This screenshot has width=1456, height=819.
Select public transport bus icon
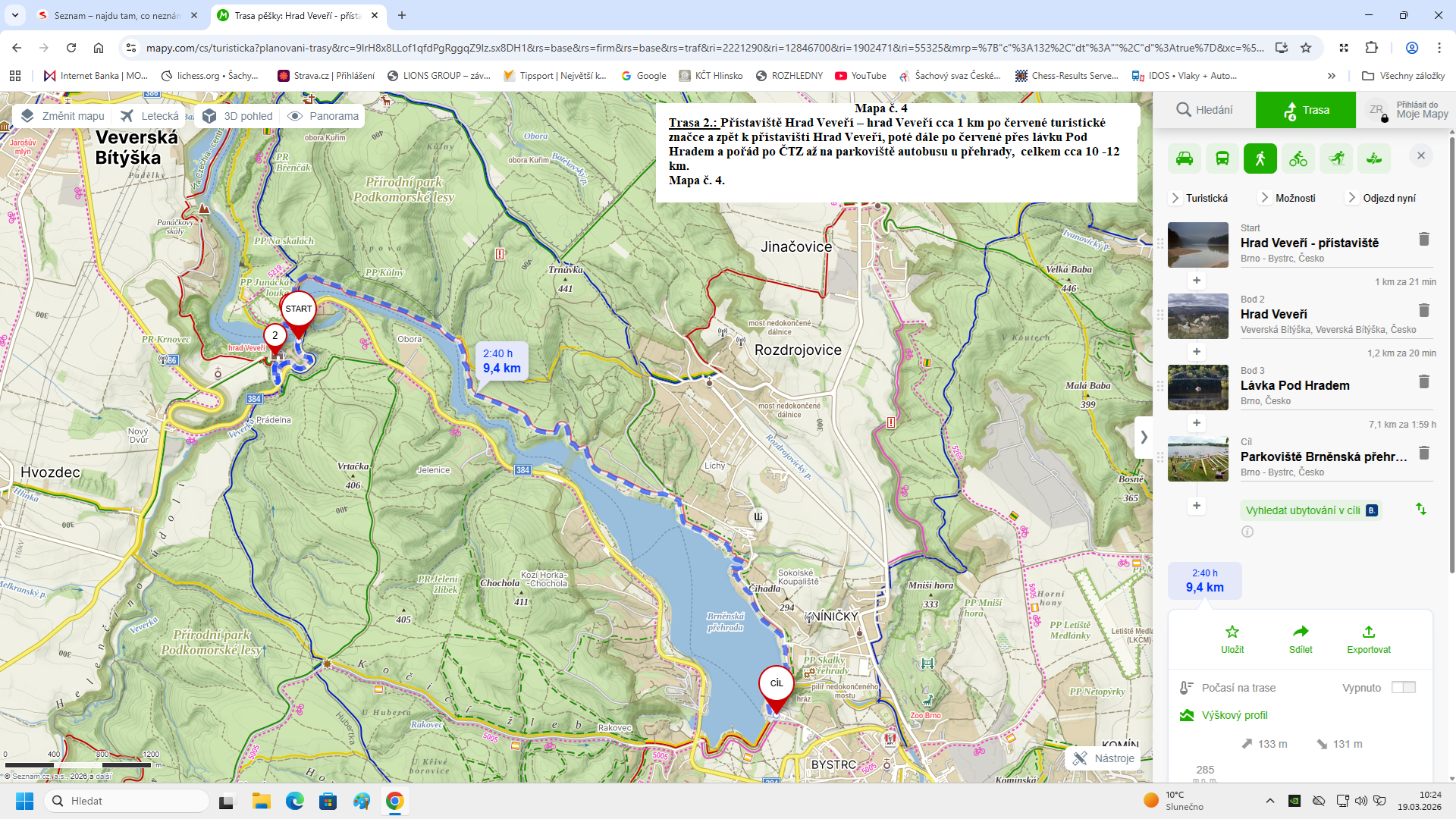pos(1222,158)
